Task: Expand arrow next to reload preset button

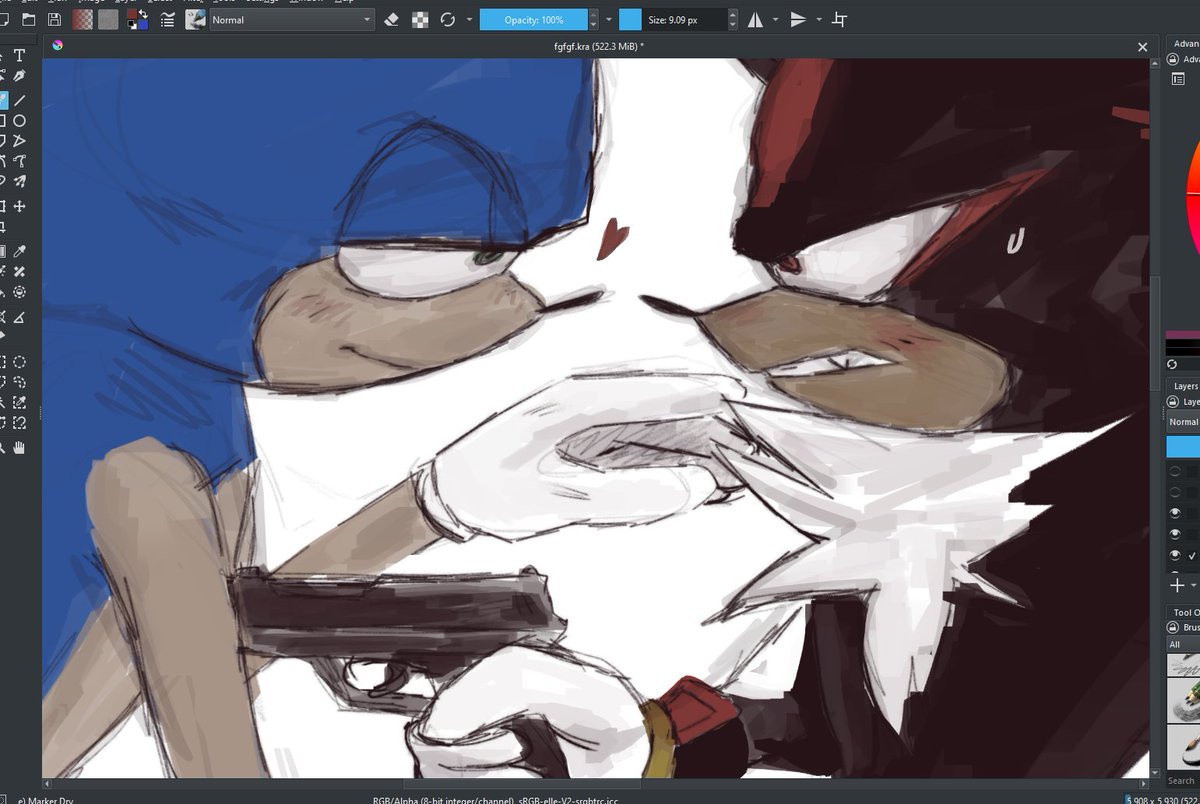Action: point(469,19)
